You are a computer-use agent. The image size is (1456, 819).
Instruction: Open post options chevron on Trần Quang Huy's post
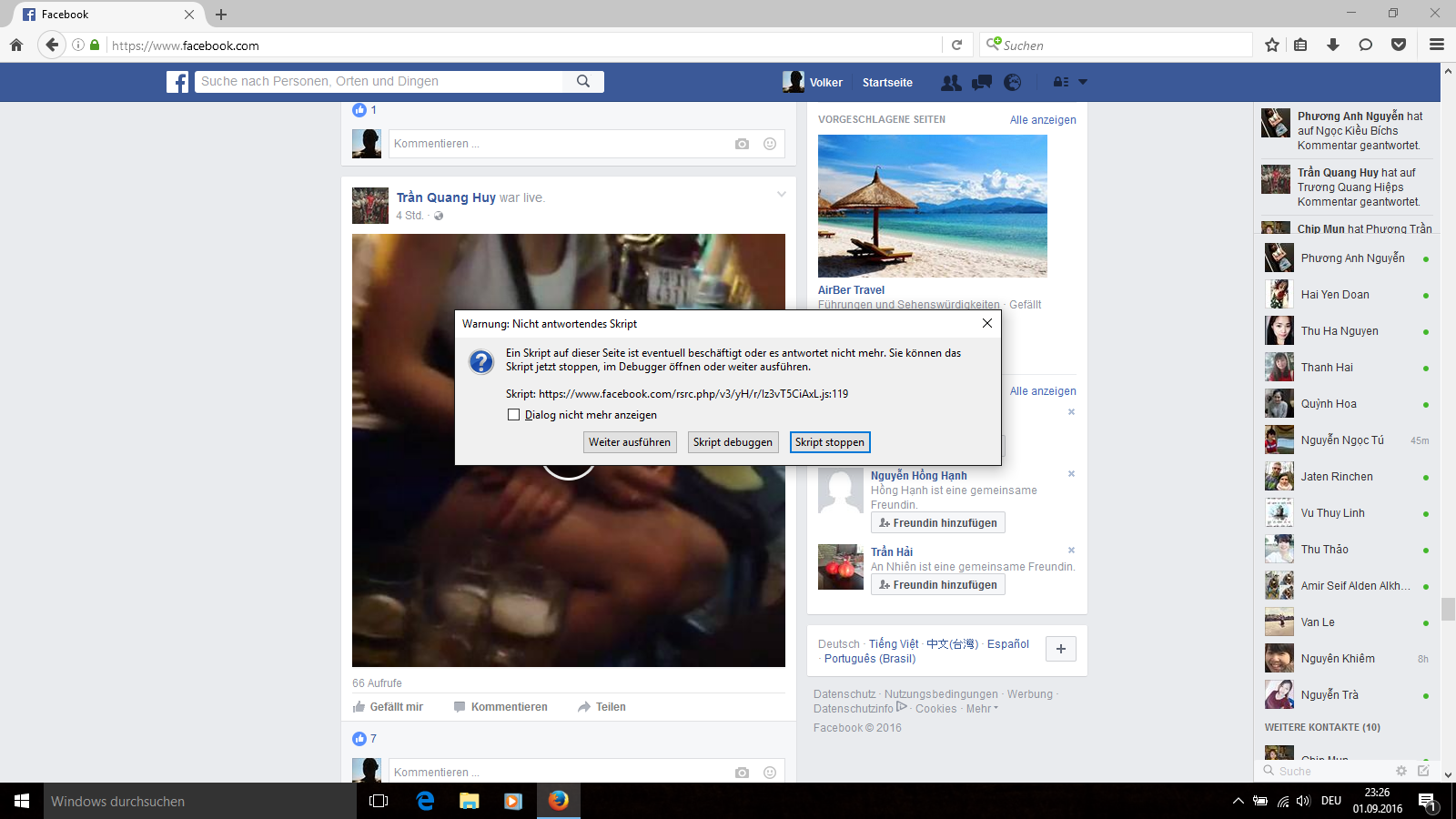(781, 195)
